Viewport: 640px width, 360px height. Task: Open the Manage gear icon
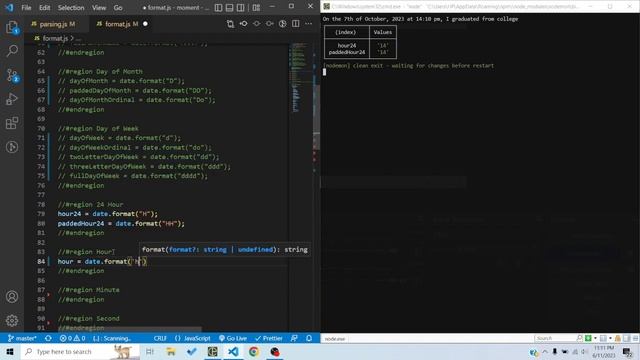(x=12, y=320)
